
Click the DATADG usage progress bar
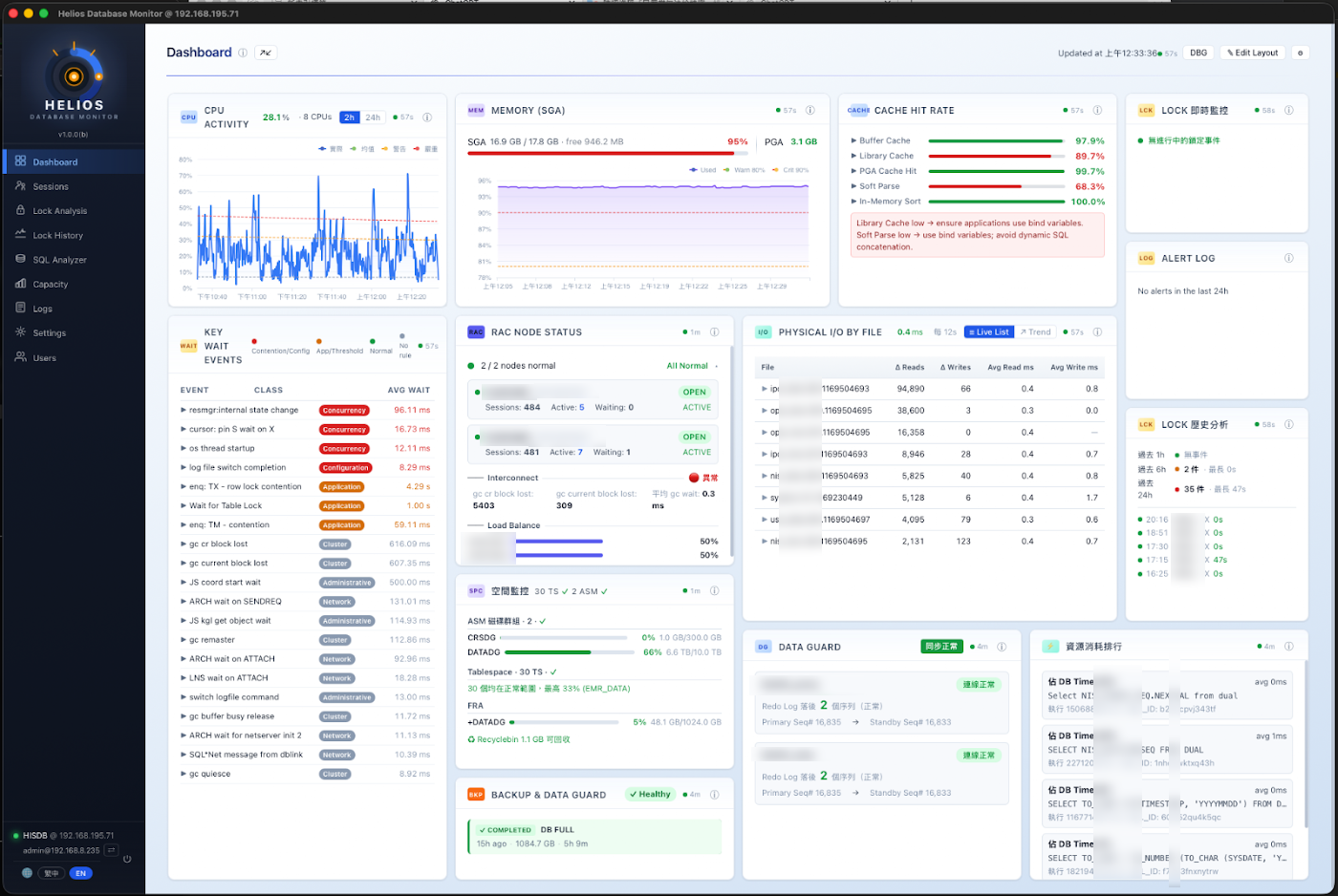tap(573, 652)
